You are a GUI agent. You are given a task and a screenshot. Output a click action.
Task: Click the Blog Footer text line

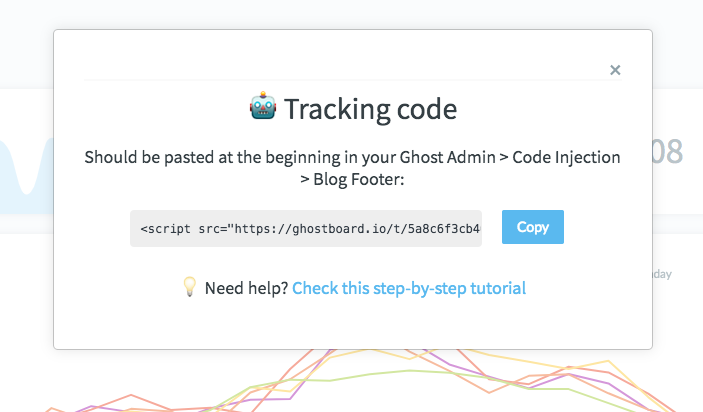point(352,179)
